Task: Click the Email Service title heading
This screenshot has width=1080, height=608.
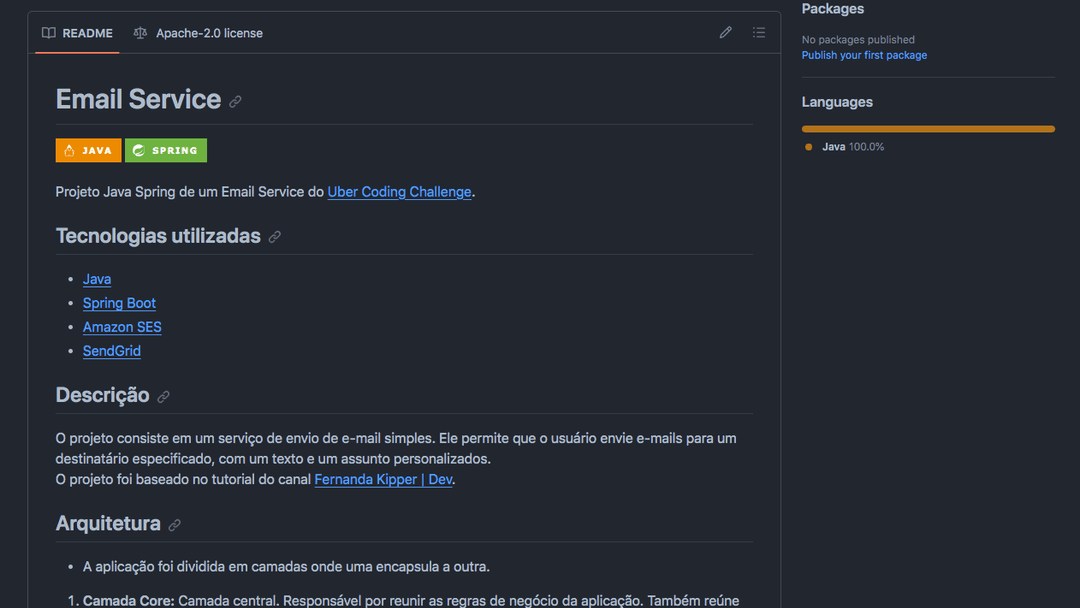Action: [138, 99]
